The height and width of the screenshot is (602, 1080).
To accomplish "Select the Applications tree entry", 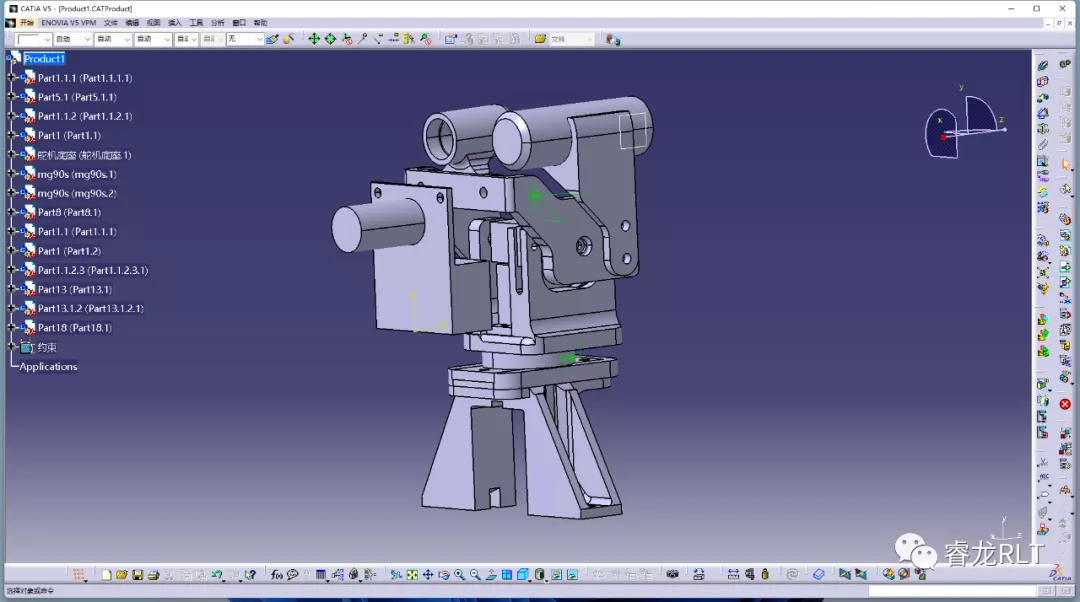I will (48, 366).
